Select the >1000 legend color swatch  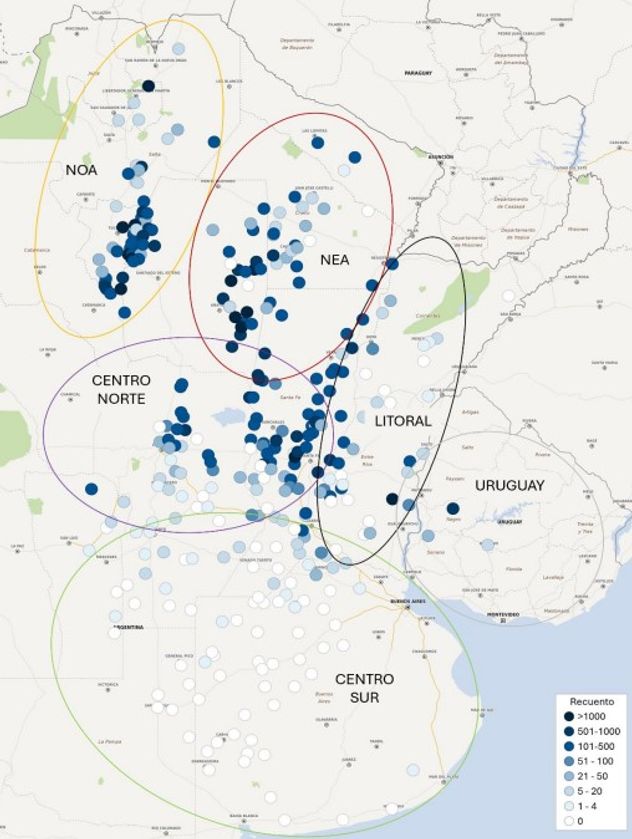pos(569,716)
